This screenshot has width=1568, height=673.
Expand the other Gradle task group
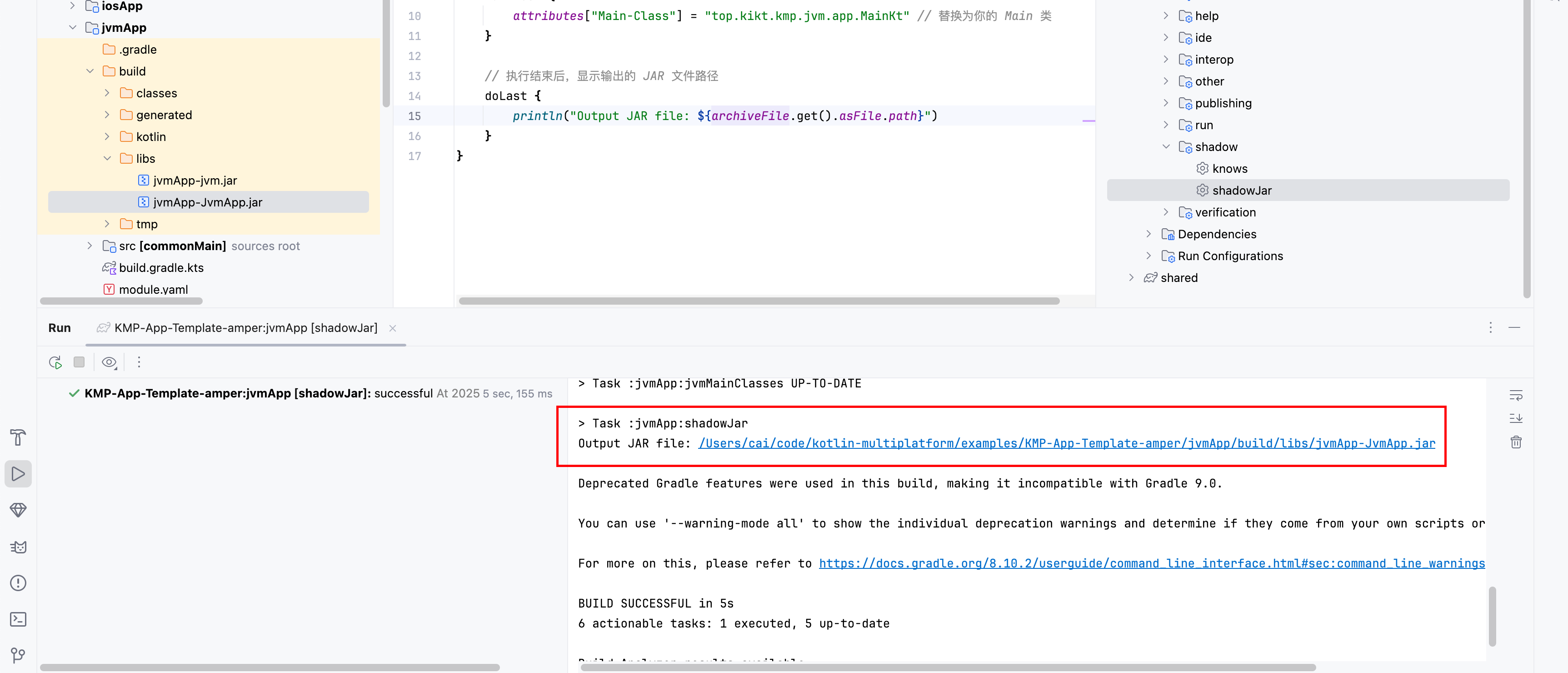[x=1166, y=81]
